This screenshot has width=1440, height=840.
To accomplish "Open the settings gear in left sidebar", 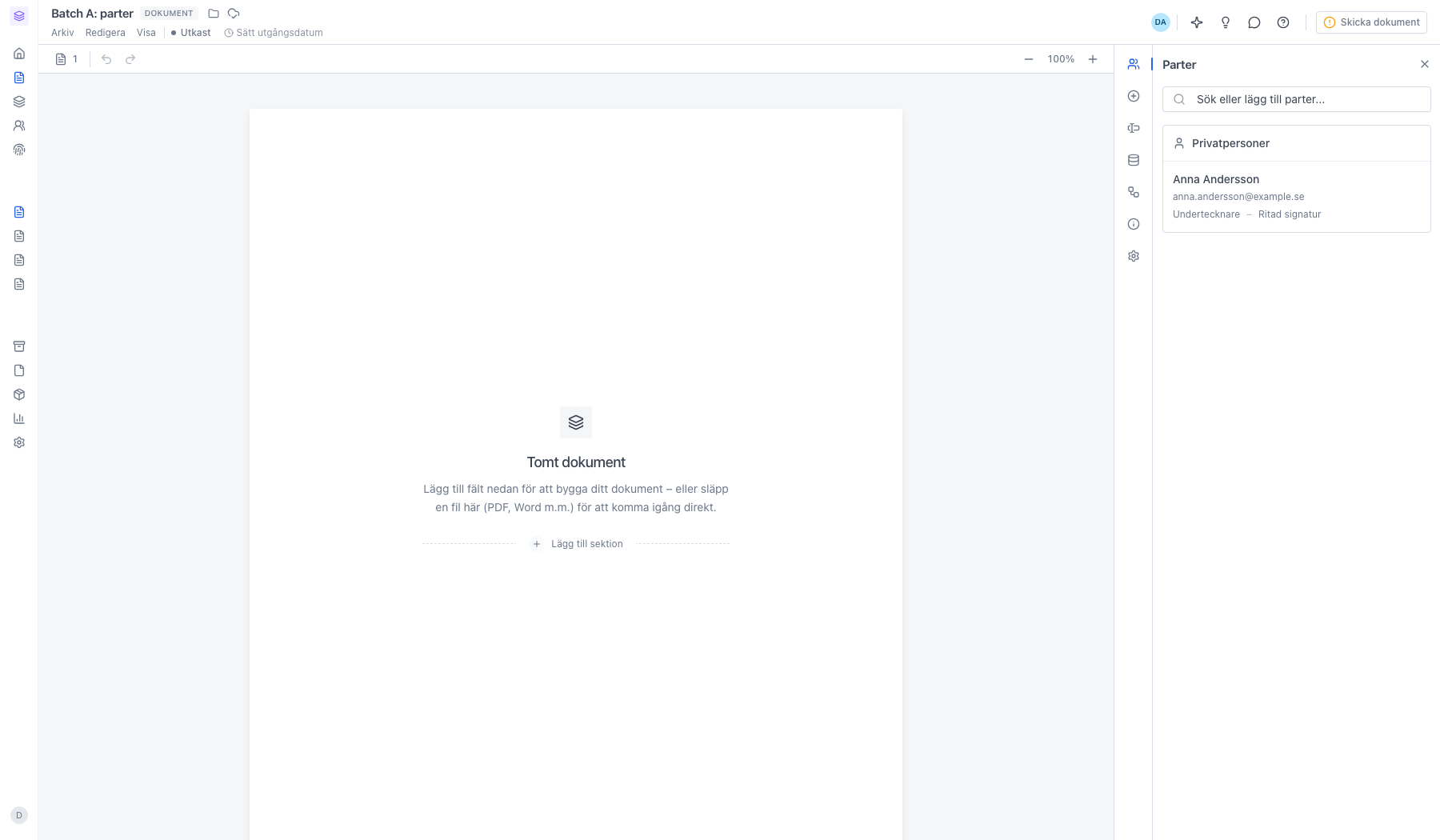I will (x=19, y=442).
